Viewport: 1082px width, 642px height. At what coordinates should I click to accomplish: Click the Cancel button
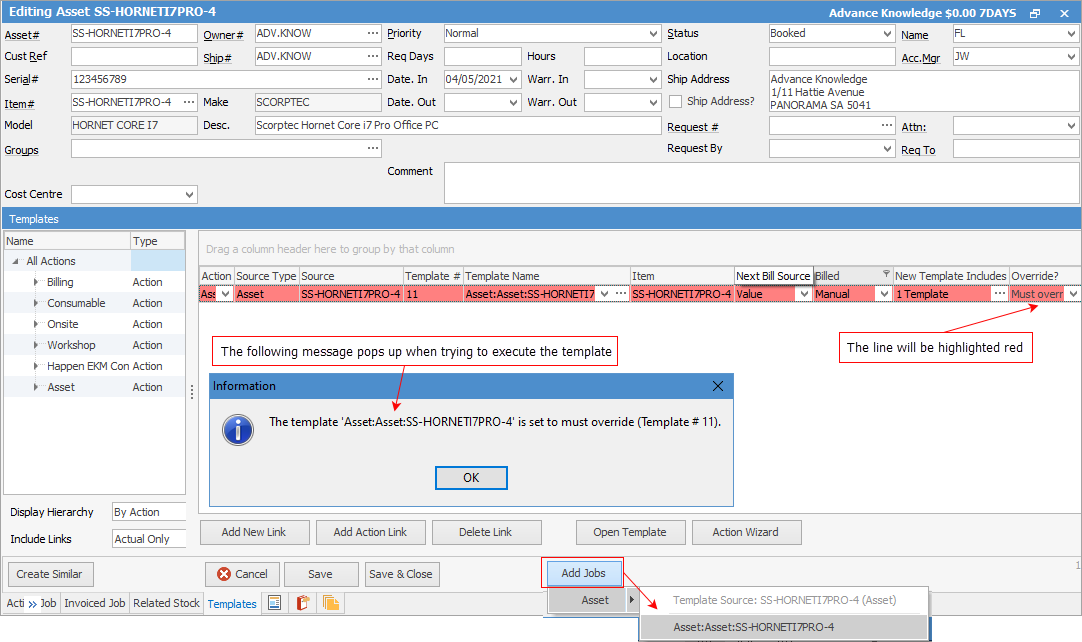click(x=242, y=574)
